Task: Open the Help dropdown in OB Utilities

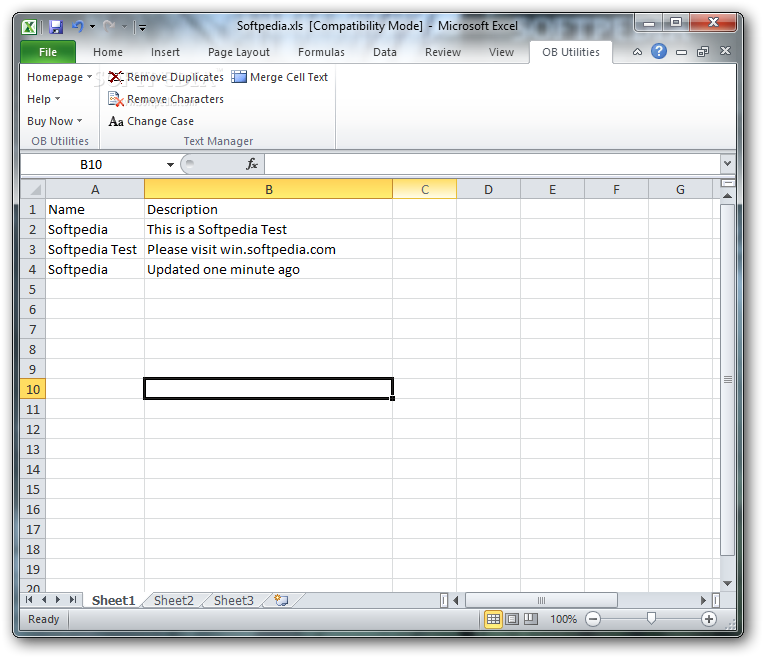Action: click(x=44, y=99)
